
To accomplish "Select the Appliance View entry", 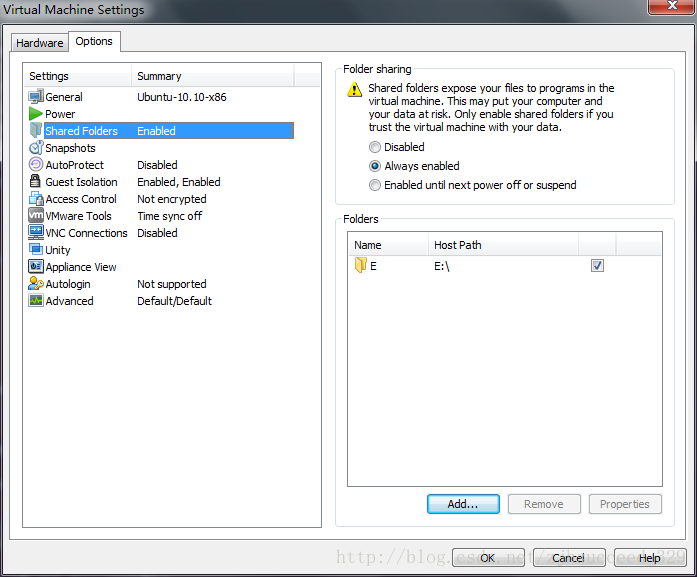I will 160,267.
